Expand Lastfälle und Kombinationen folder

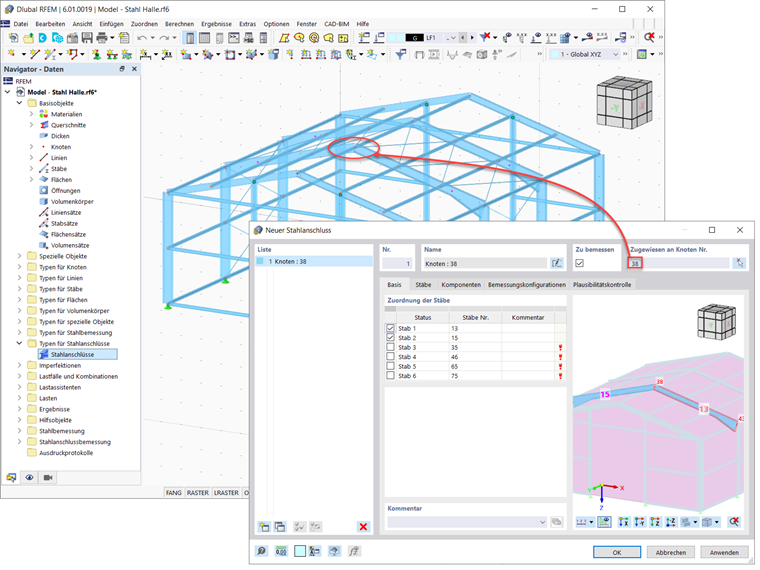19,376
